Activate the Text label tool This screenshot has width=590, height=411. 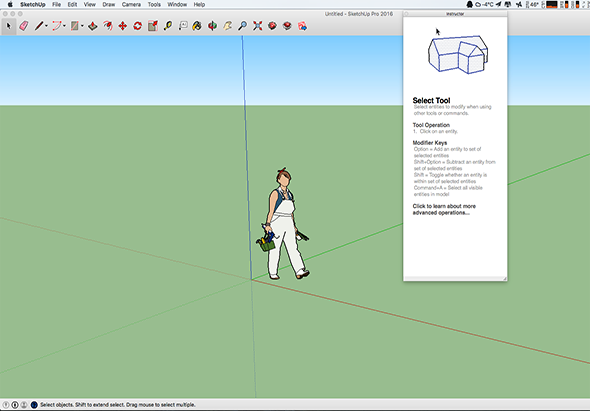[183, 26]
